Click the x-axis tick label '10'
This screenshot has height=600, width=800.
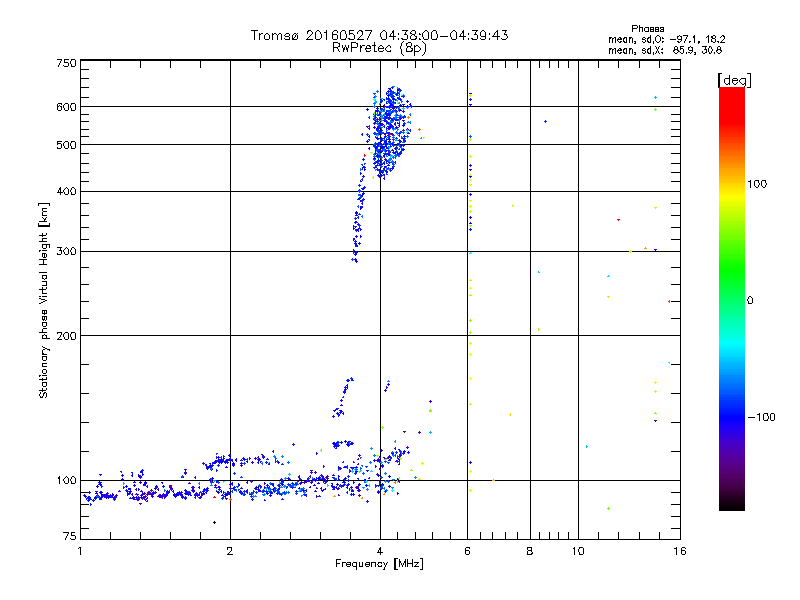point(578,551)
